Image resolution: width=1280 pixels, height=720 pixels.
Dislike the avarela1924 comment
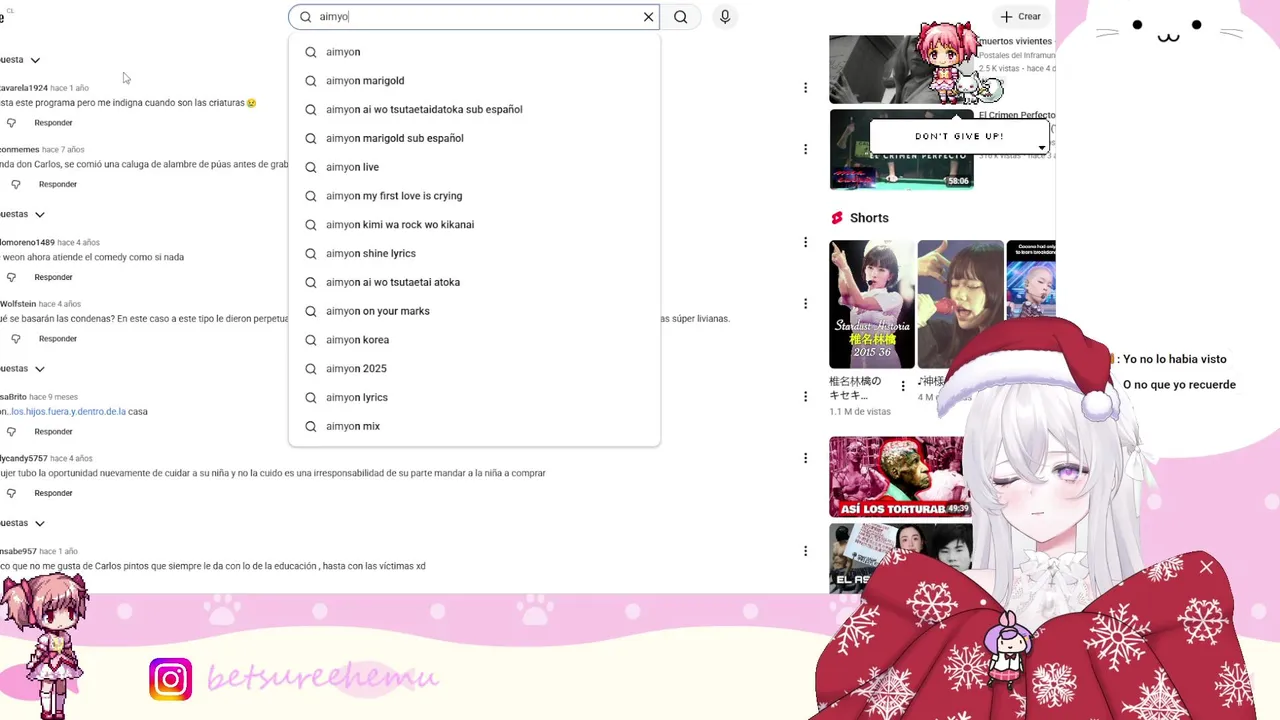(11, 123)
